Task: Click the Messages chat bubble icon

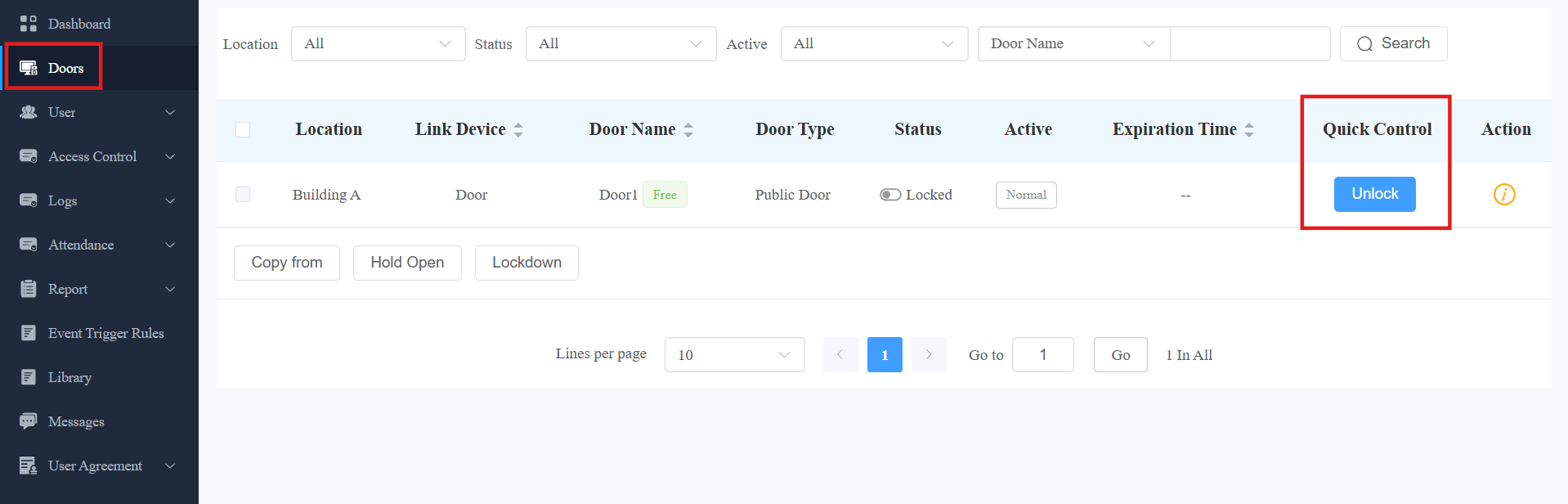Action: [29, 421]
